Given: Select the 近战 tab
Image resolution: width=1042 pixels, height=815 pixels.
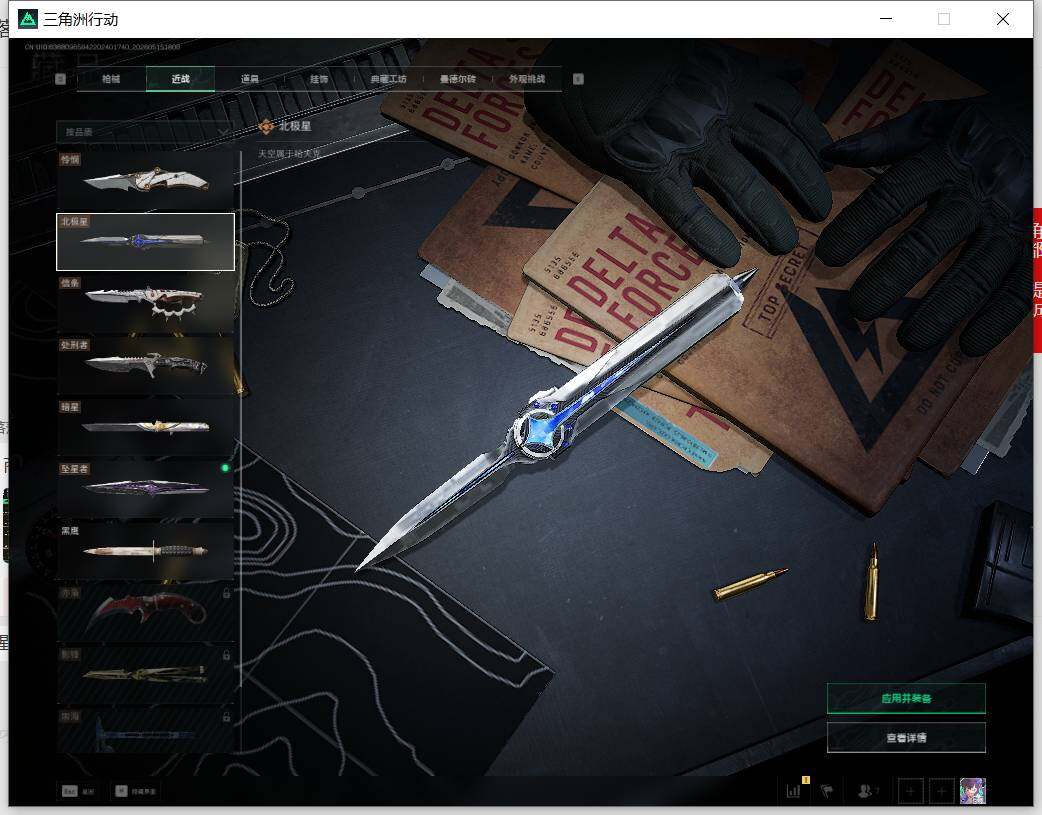Looking at the screenshot, I should click(180, 79).
